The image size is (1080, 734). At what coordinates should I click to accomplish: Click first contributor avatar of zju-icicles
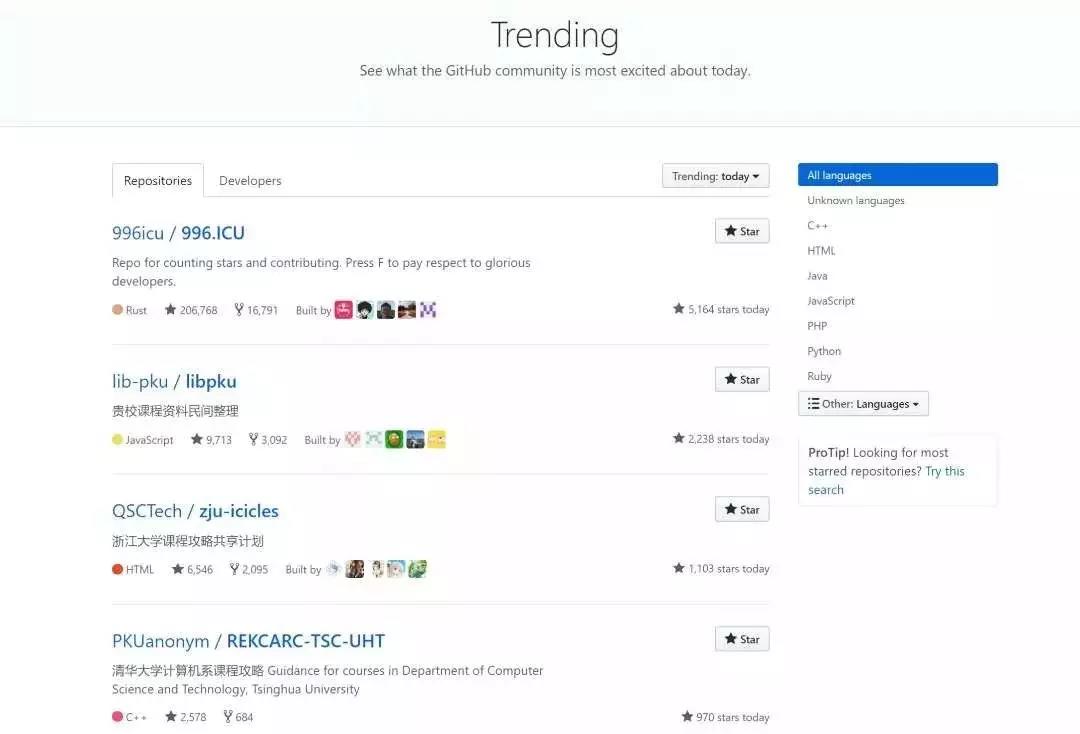pyautogui.click(x=334, y=569)
